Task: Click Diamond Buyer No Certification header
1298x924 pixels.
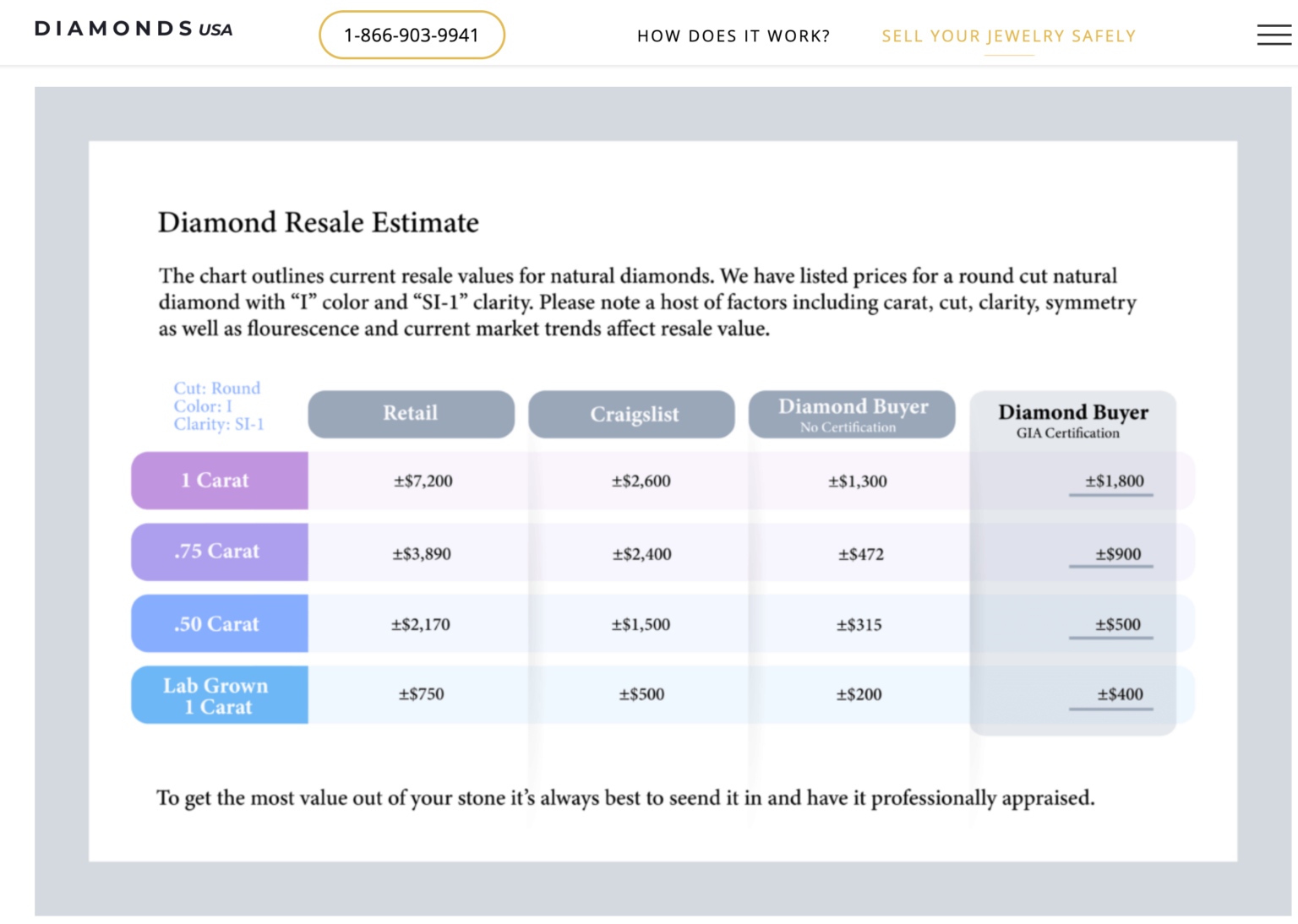Action: pos(852,414)
